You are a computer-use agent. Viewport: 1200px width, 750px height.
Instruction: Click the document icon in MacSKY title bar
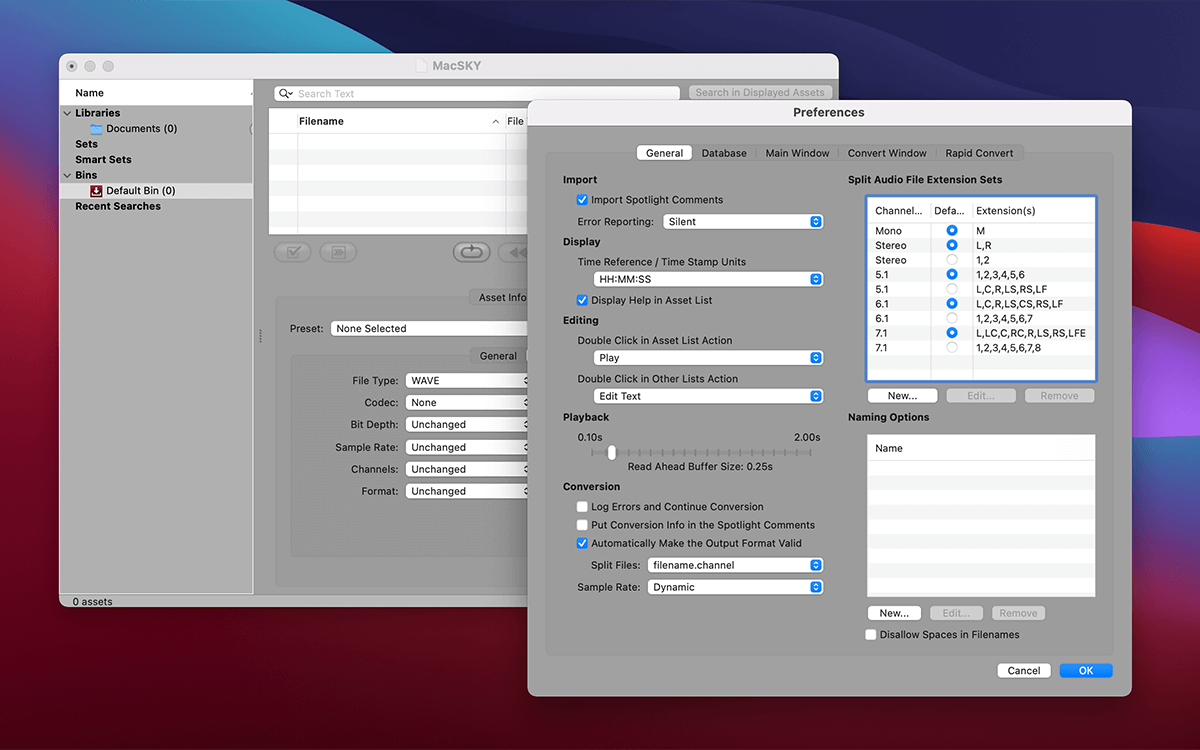point(421,66)
